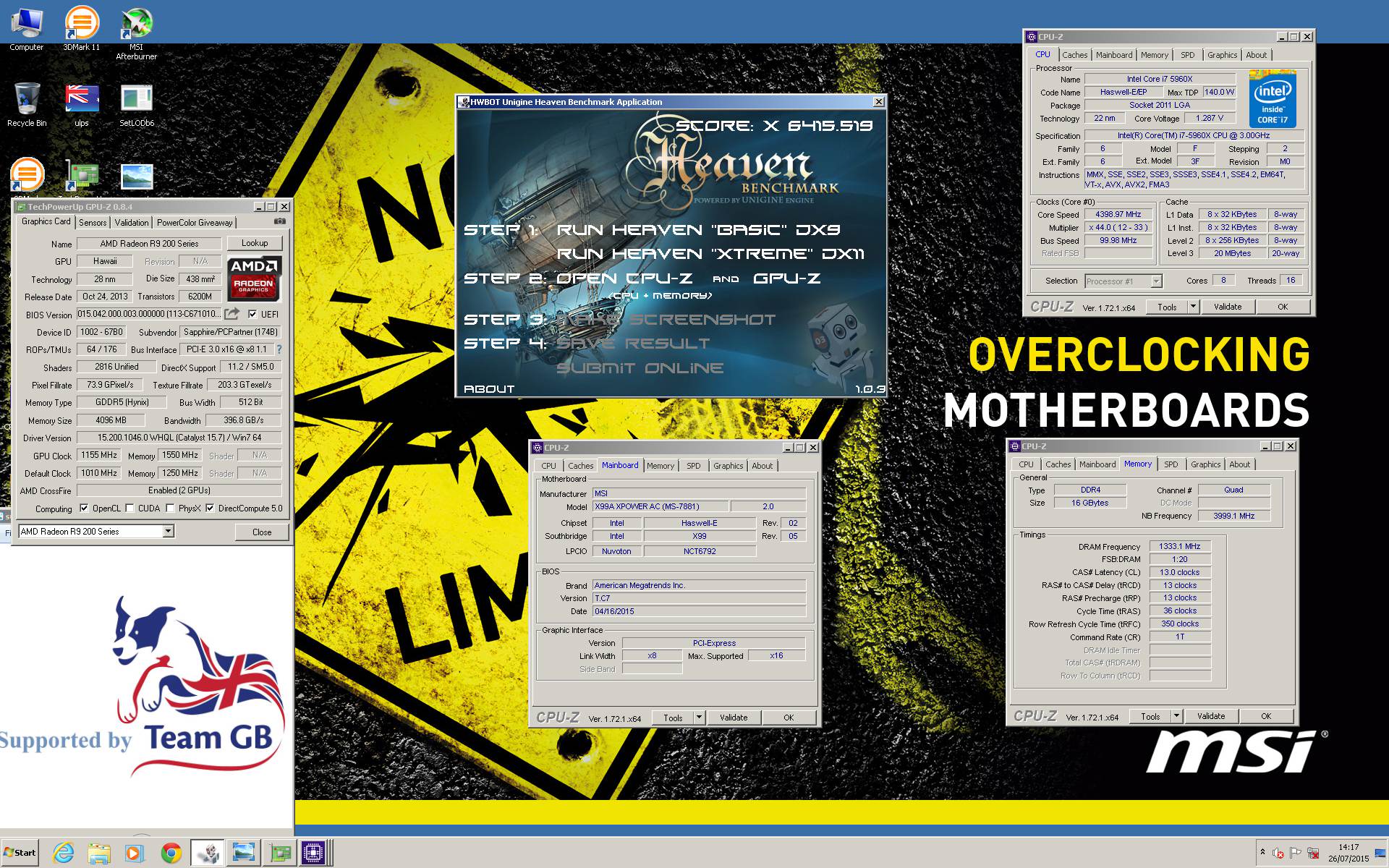
Task: Click the Start button on the taskbar
Action: pyautogui.click(x=20, y=852)
